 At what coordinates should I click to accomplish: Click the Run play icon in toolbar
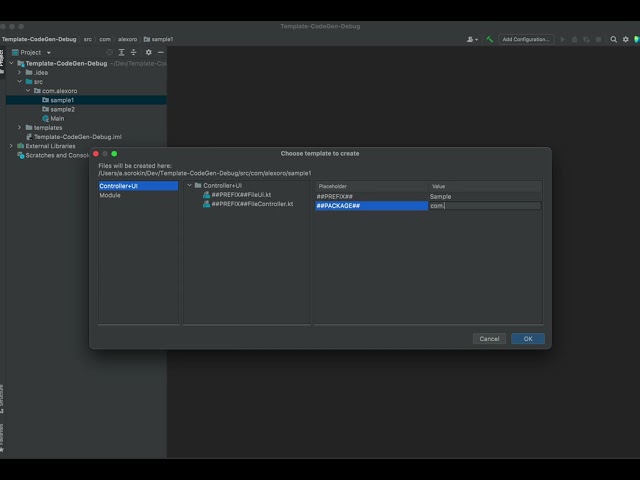click(x=562, y=39)
